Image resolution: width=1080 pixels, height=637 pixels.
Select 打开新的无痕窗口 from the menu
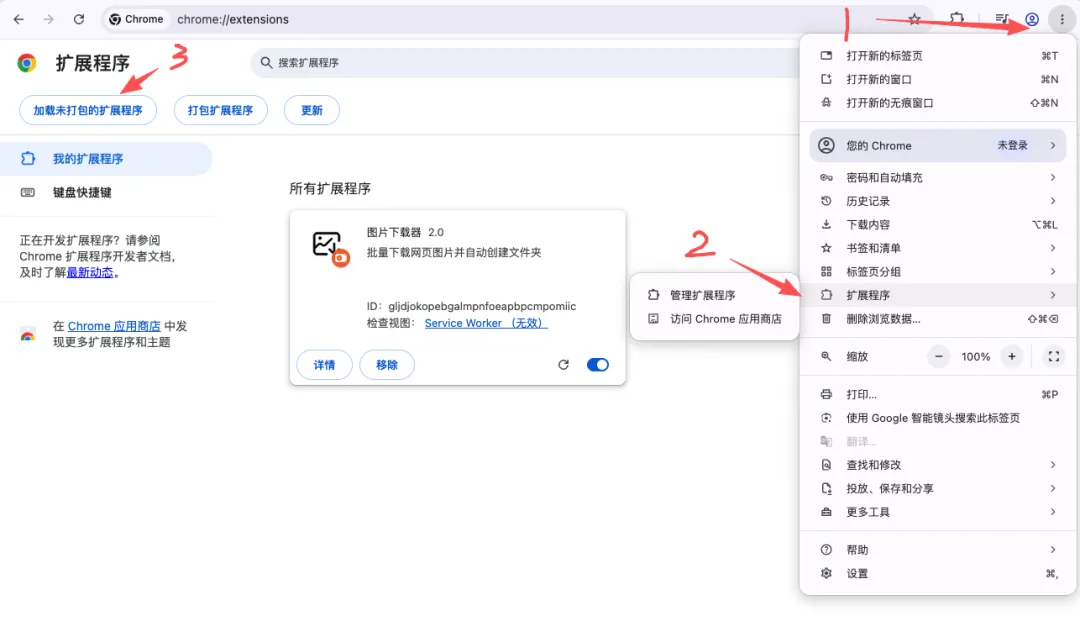coord(938,103)
